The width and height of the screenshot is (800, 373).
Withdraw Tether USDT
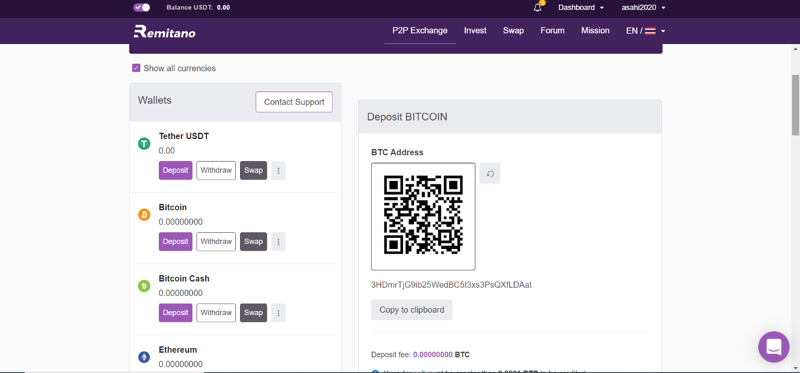tap(216, 170)
